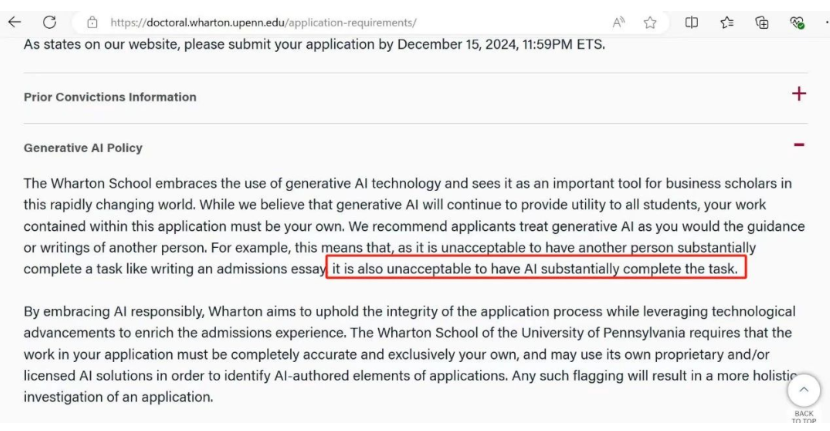Click the paragraph starting 'The Wharton School embraces'
The height and width of the screenshot is (431, 830).
[x=415, y=226]
